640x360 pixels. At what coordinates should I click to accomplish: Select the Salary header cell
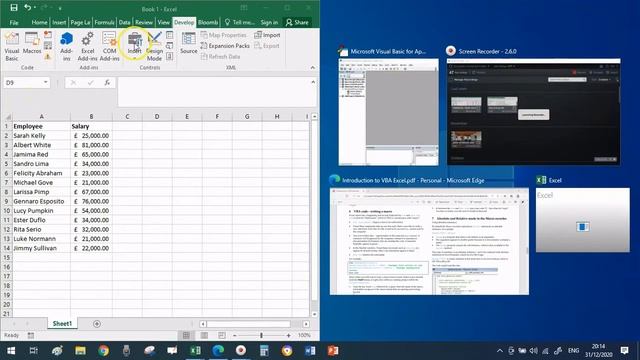[91, 126]
